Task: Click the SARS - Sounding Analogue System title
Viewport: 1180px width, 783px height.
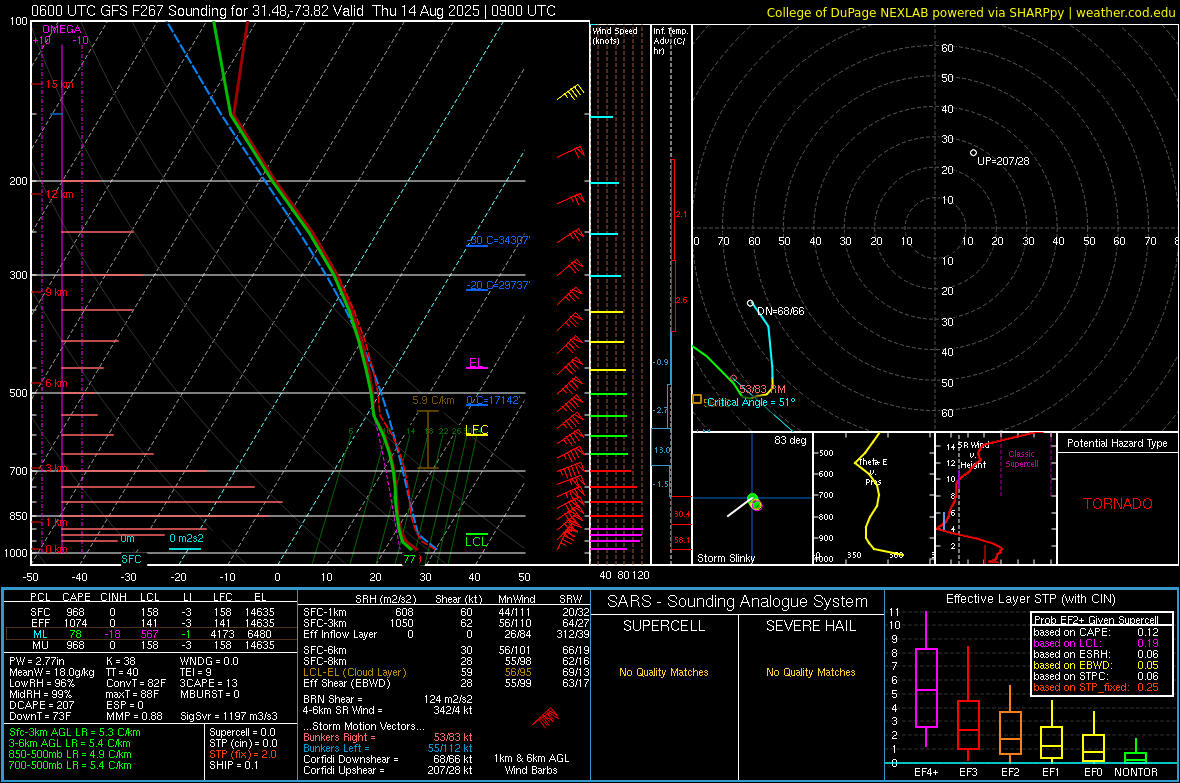Action: coord(738,602)
